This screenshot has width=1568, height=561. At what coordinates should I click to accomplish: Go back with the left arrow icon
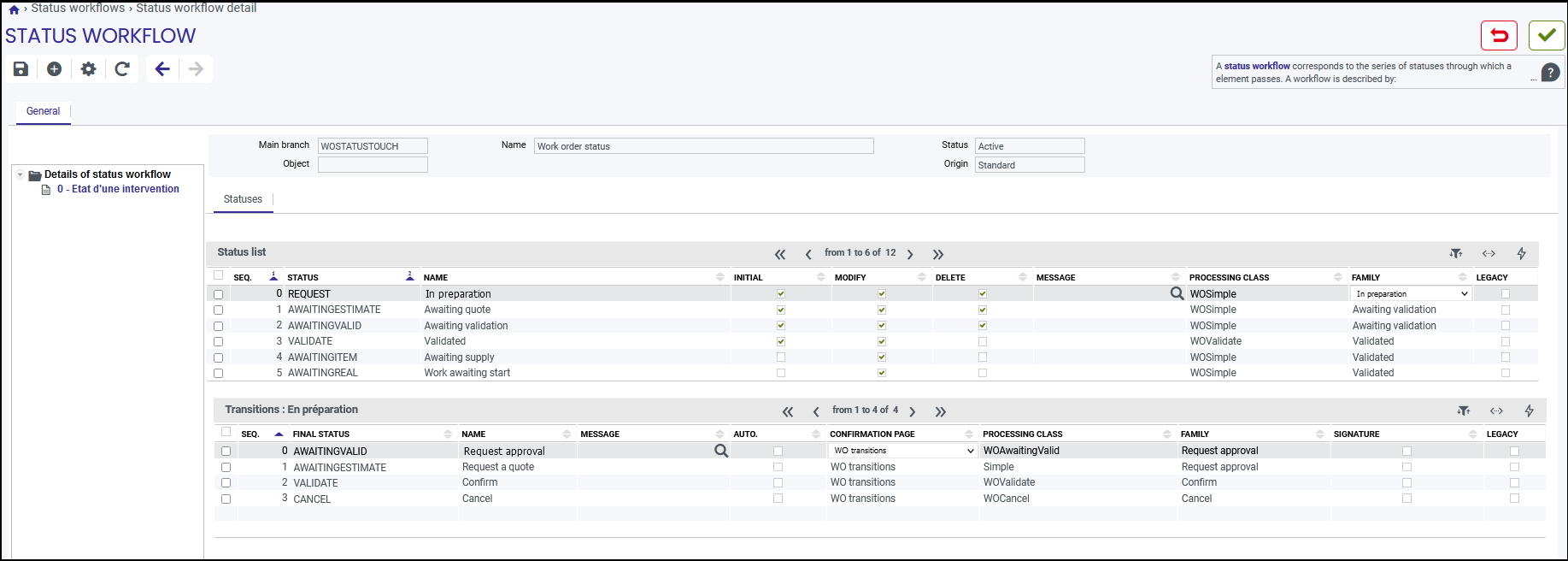pyautogui.click(x=162, y=69)
